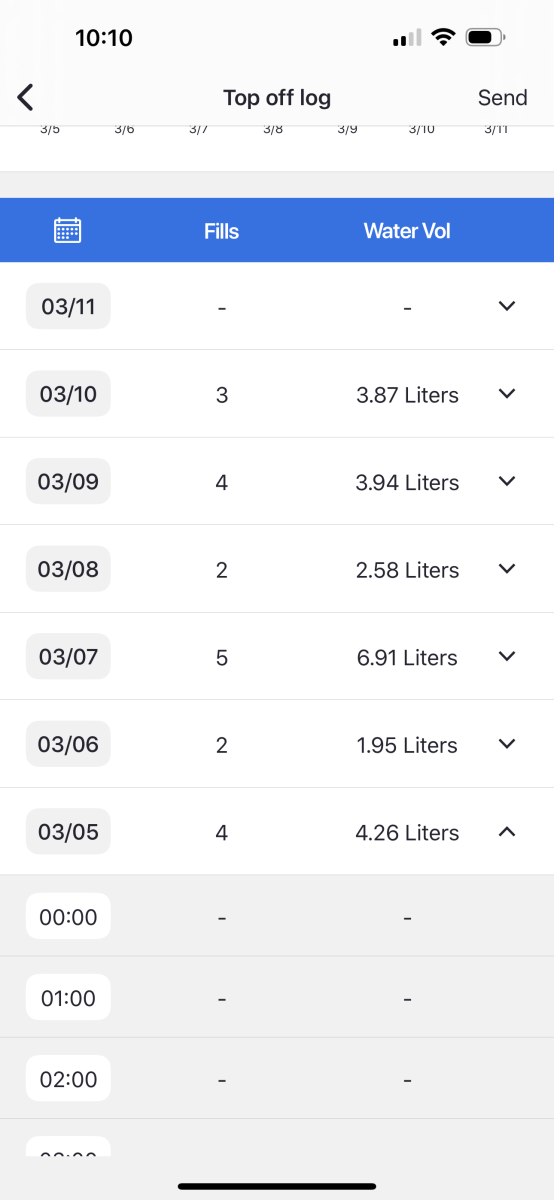The height and width of the screenshot is (1200, 554).
Task: Expand the 03/11 row chevron
Action: [507, 306]
